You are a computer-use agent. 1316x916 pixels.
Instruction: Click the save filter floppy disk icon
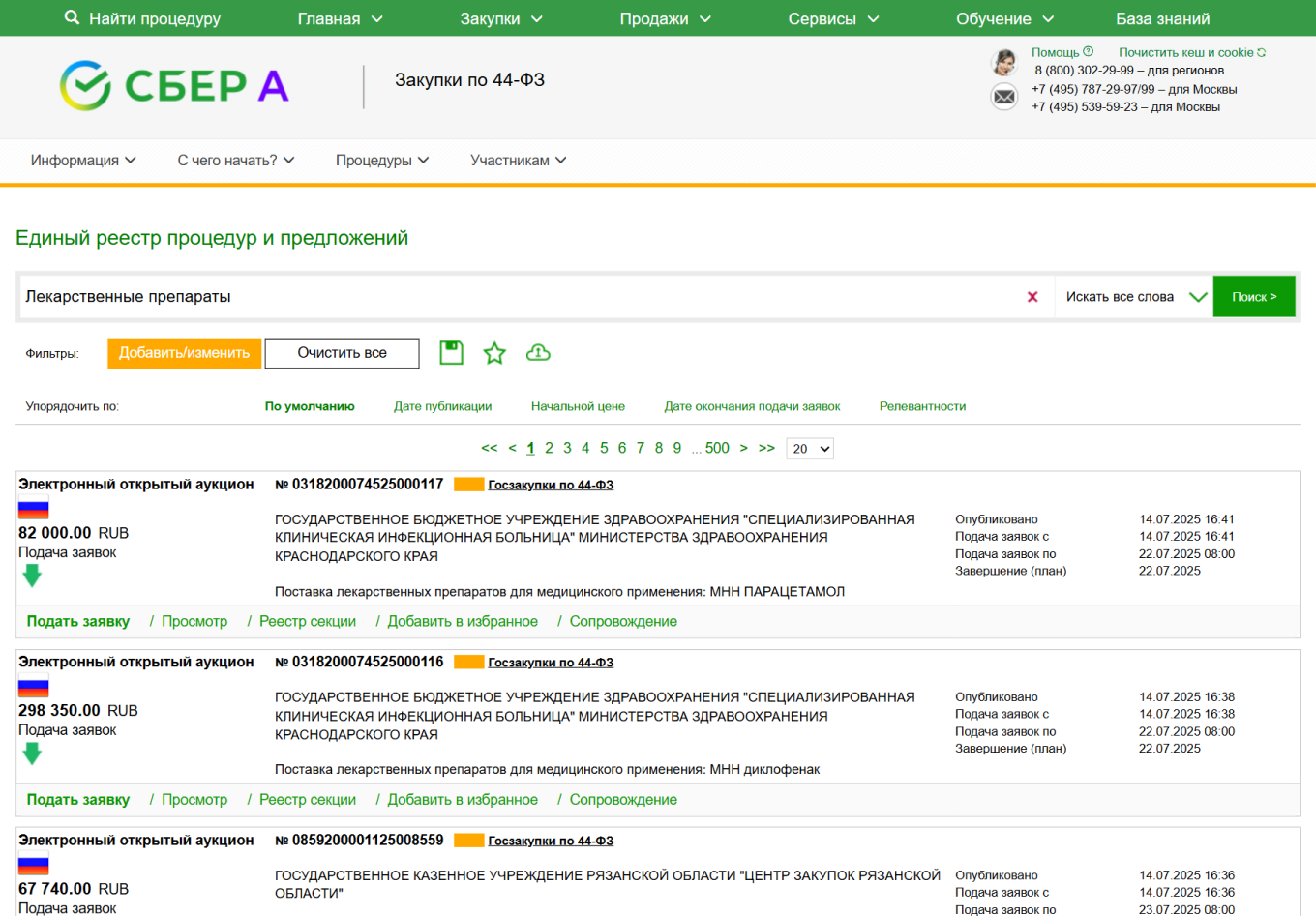451,353
